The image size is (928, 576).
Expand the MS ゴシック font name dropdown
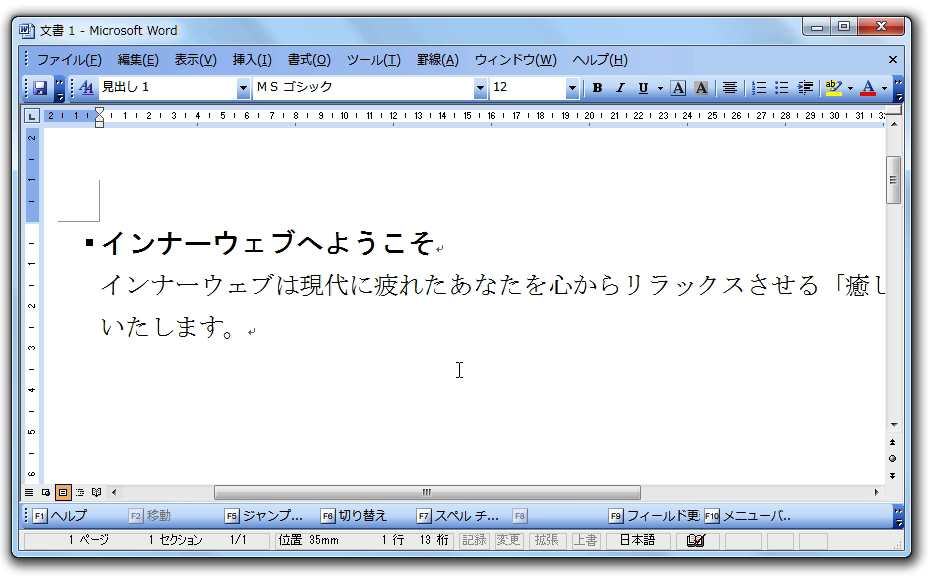[x=480, y=88]
